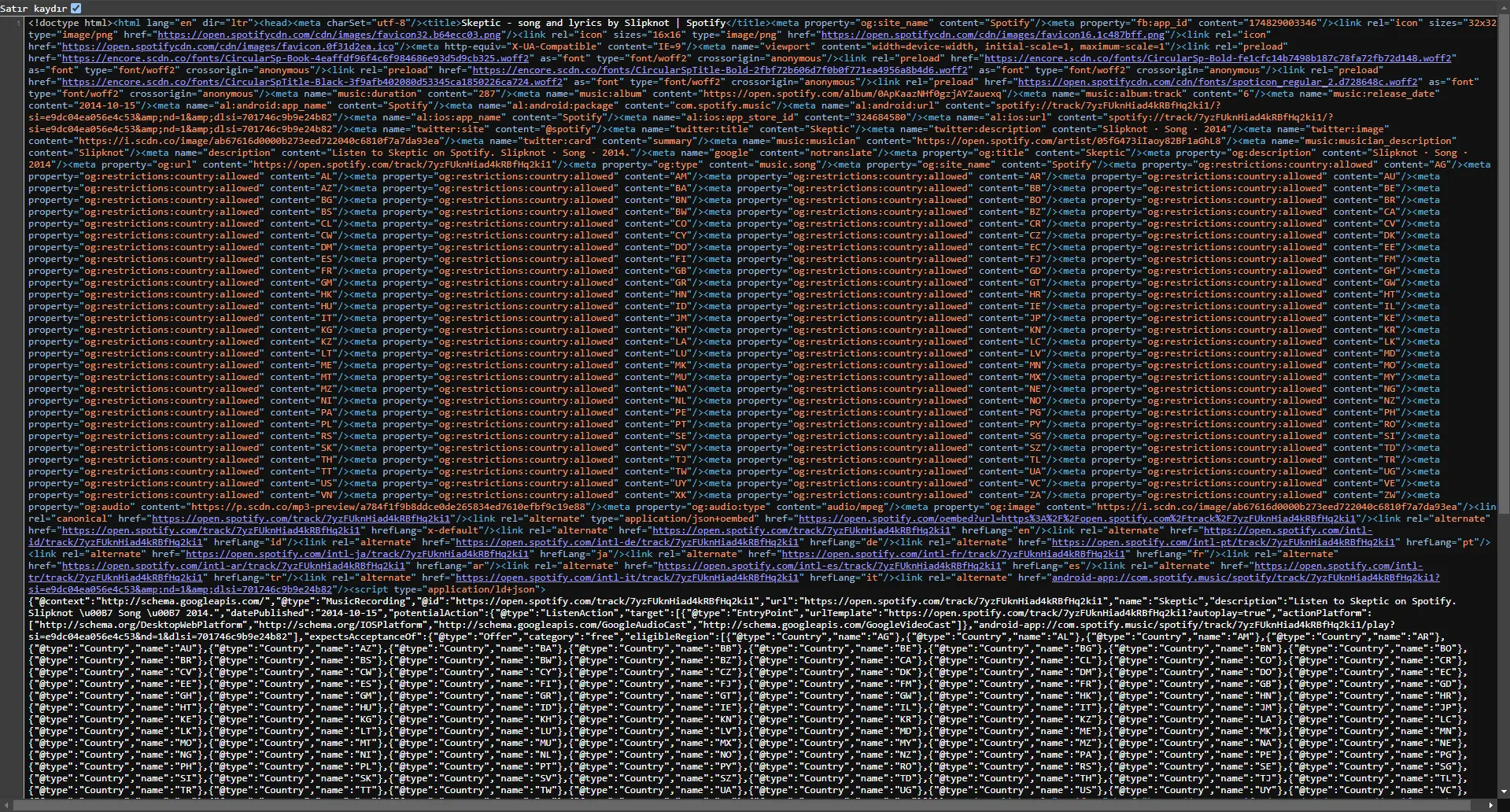This screenshot has height=812, width=1510.
Task: Click the vertical scrollbar down arrow
Action: tap(1504, 793)
